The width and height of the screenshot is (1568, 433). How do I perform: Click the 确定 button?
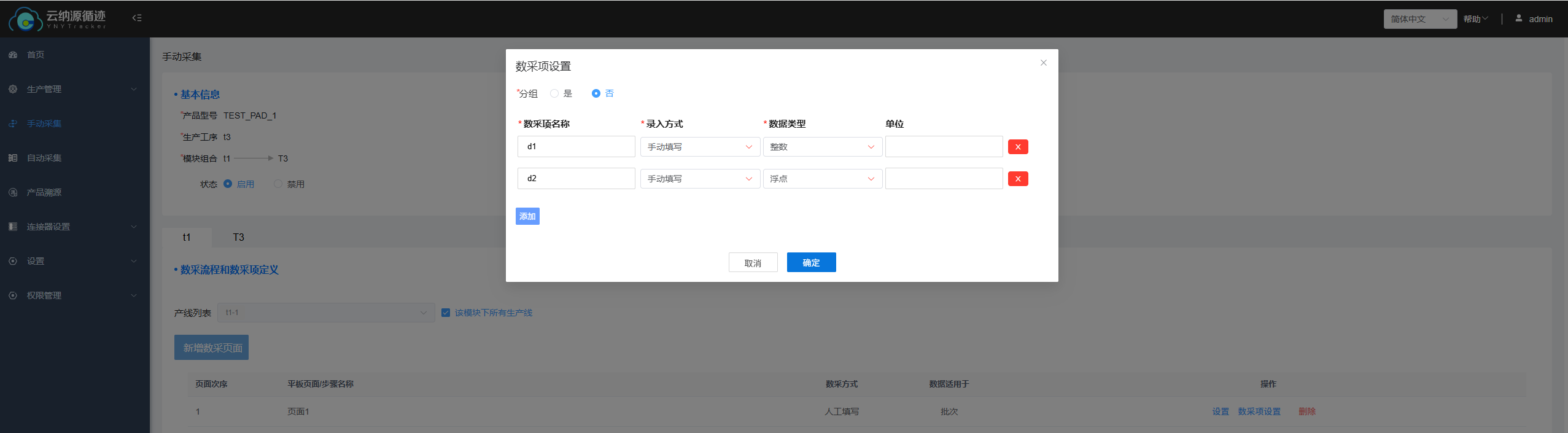pos(811,262)
